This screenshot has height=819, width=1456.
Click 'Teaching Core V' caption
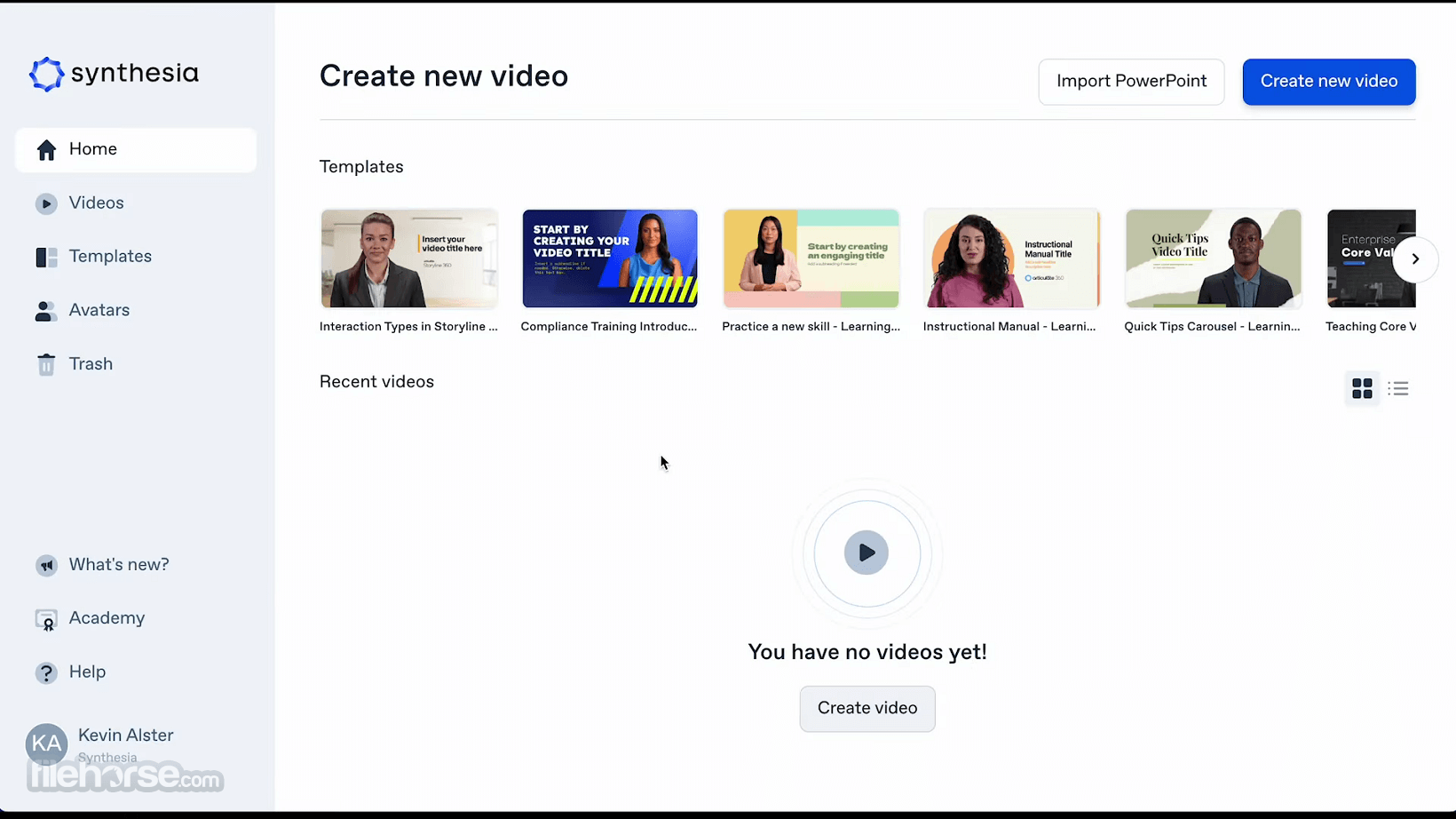click(x=1371, y=327)
